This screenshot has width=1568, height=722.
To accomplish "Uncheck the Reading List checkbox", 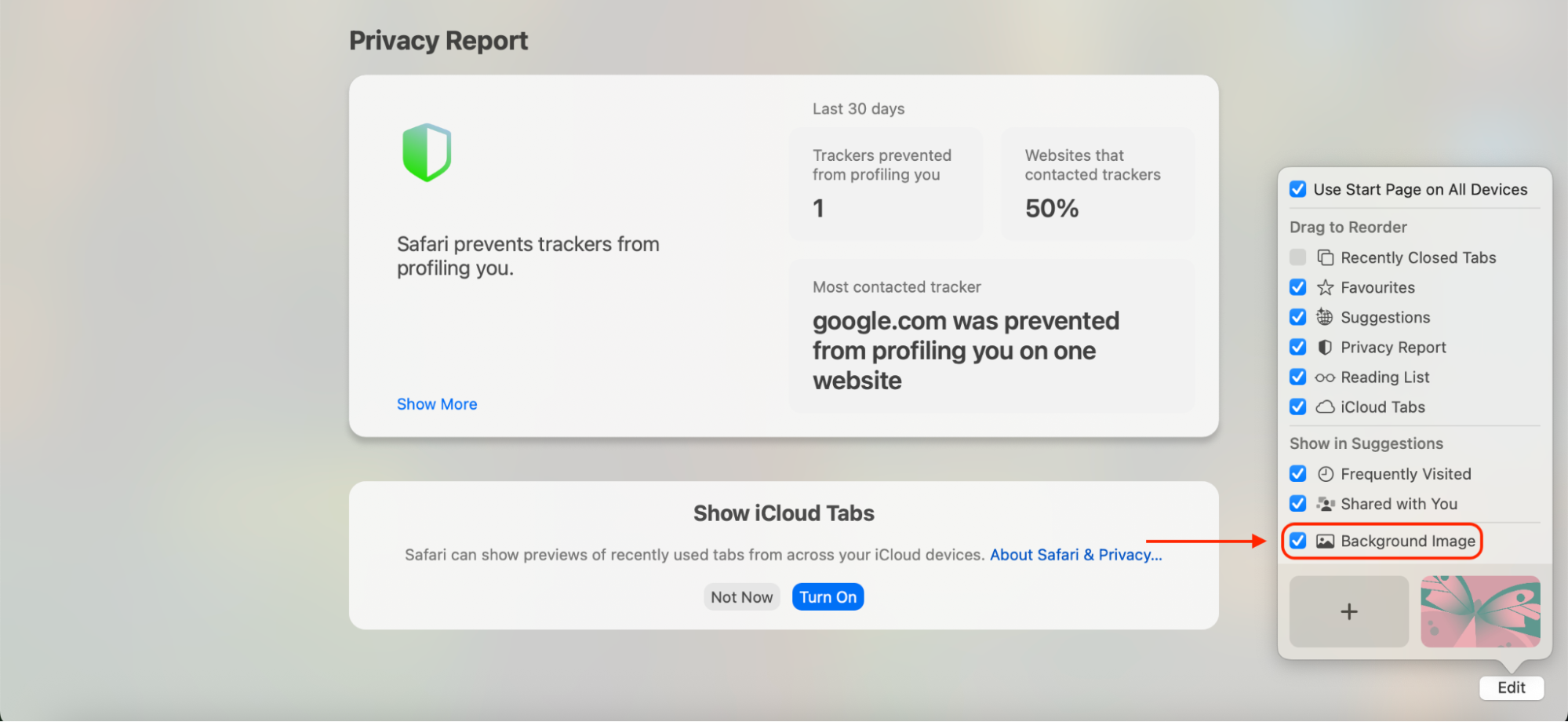I will [1298, 377].
